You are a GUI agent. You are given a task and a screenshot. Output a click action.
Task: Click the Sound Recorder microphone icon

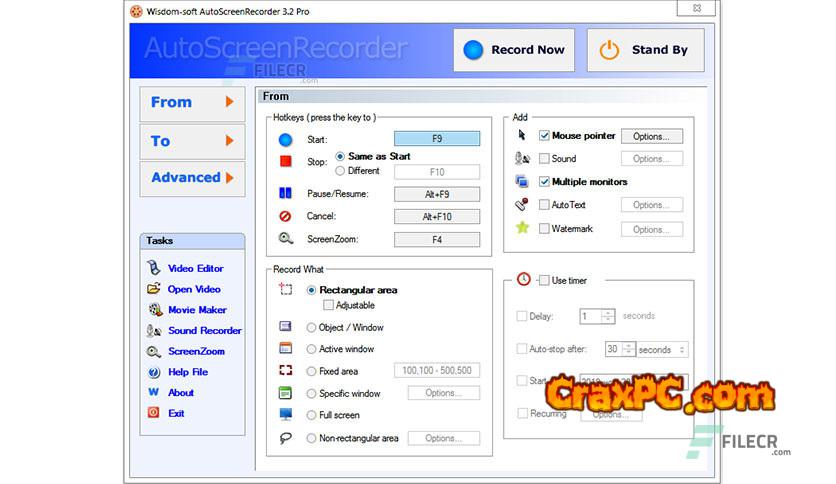(154, 330)
